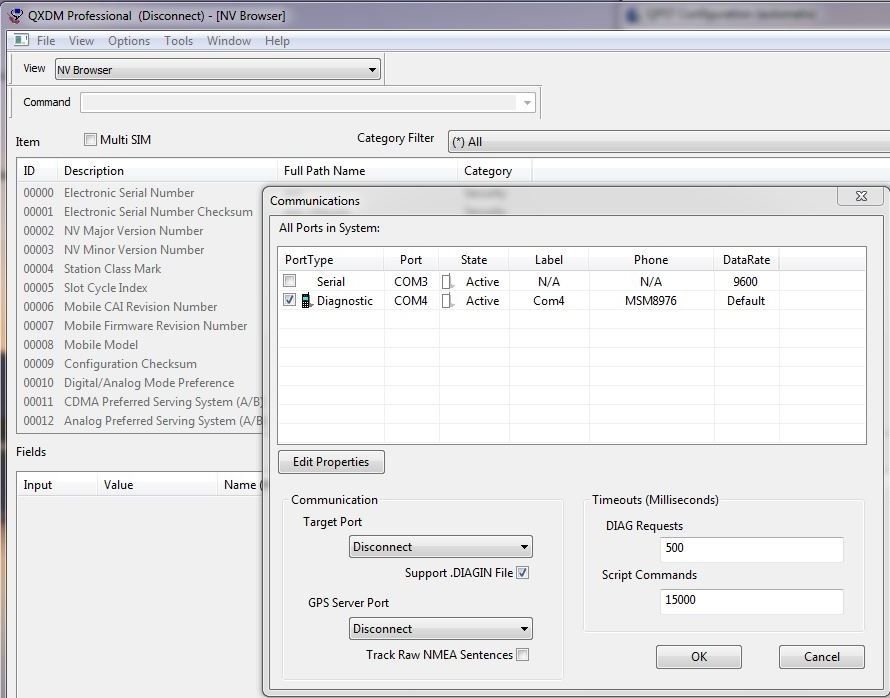Select item 00012 Analog Preferred Serving System
The image size is (890, 698).
[140, 421]
